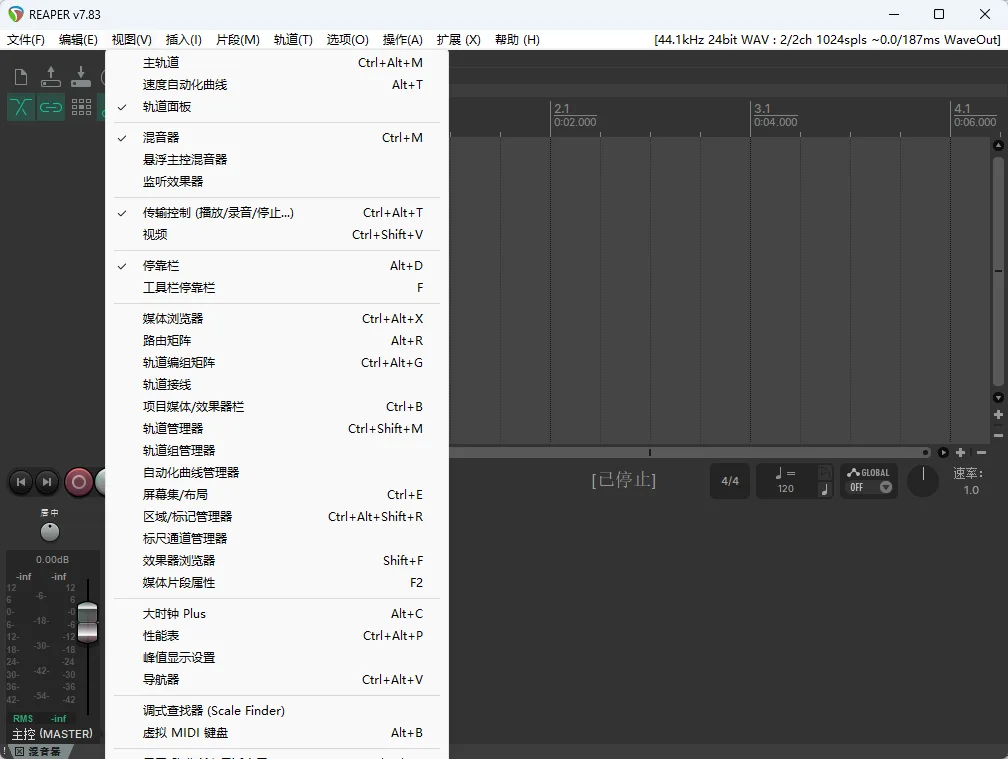Click the round play icon beside horizontal scrollbar
The image size is (1008, 759).
(943, 452)
